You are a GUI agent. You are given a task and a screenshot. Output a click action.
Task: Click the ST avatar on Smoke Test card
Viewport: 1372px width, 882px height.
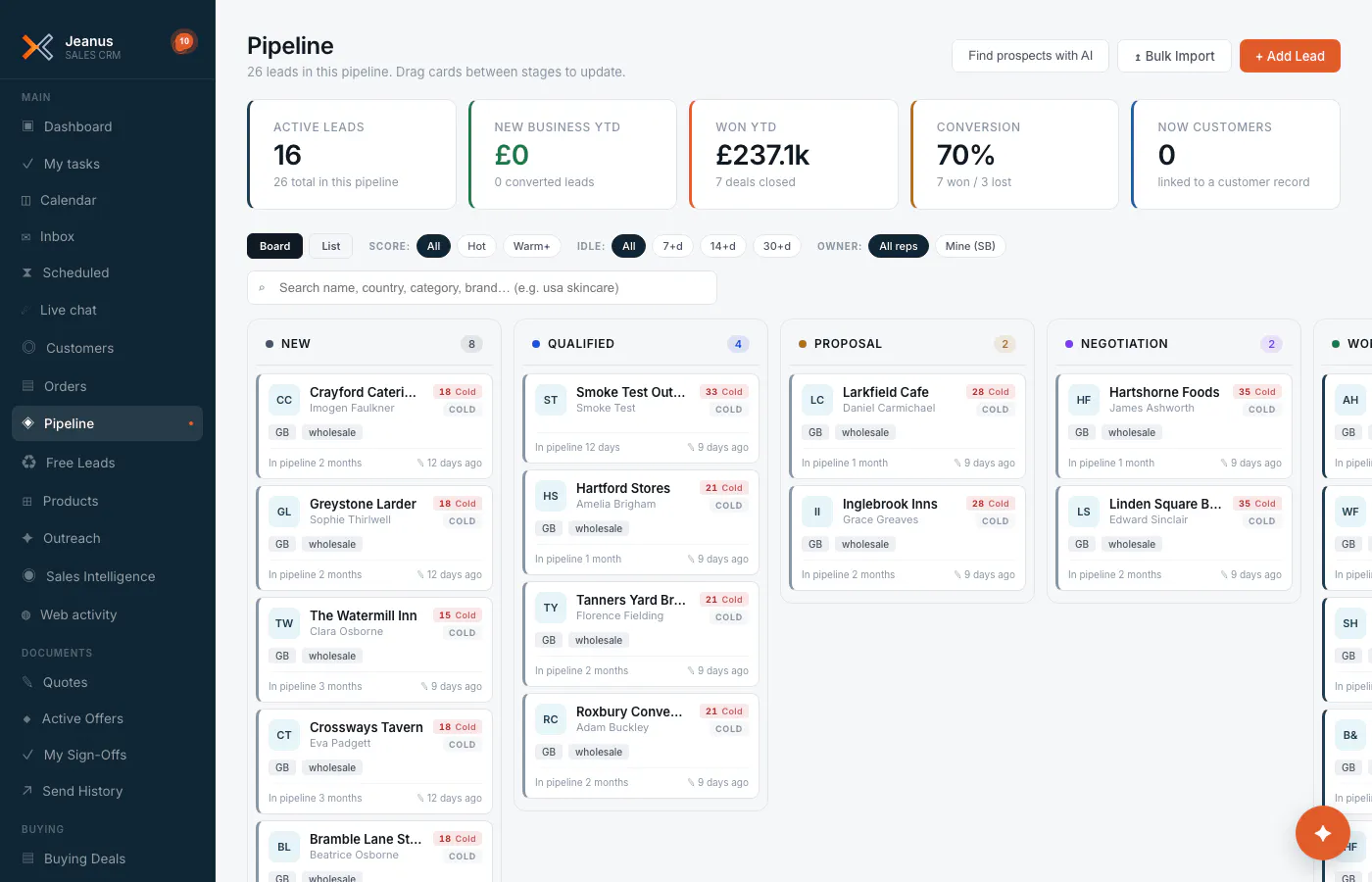[551, 400]
